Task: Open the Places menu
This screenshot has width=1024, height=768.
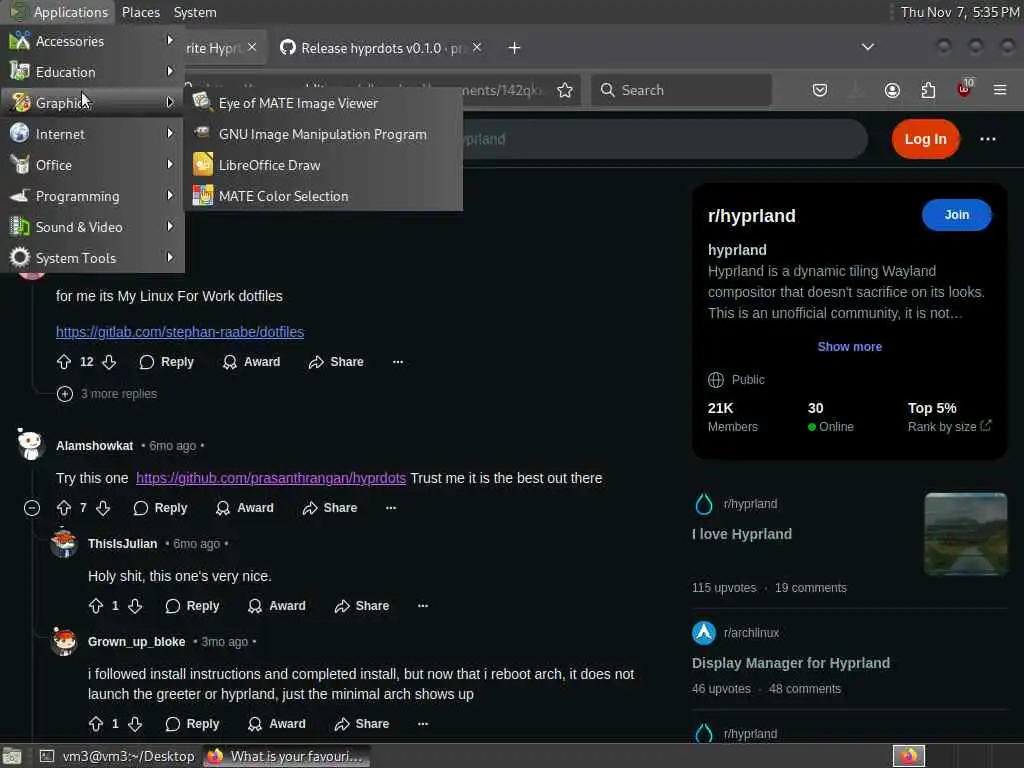Action: tap(140, 12)
